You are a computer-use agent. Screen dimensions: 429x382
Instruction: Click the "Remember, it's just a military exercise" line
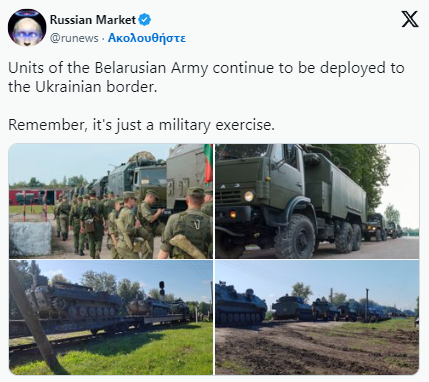(x=141, y=125)
